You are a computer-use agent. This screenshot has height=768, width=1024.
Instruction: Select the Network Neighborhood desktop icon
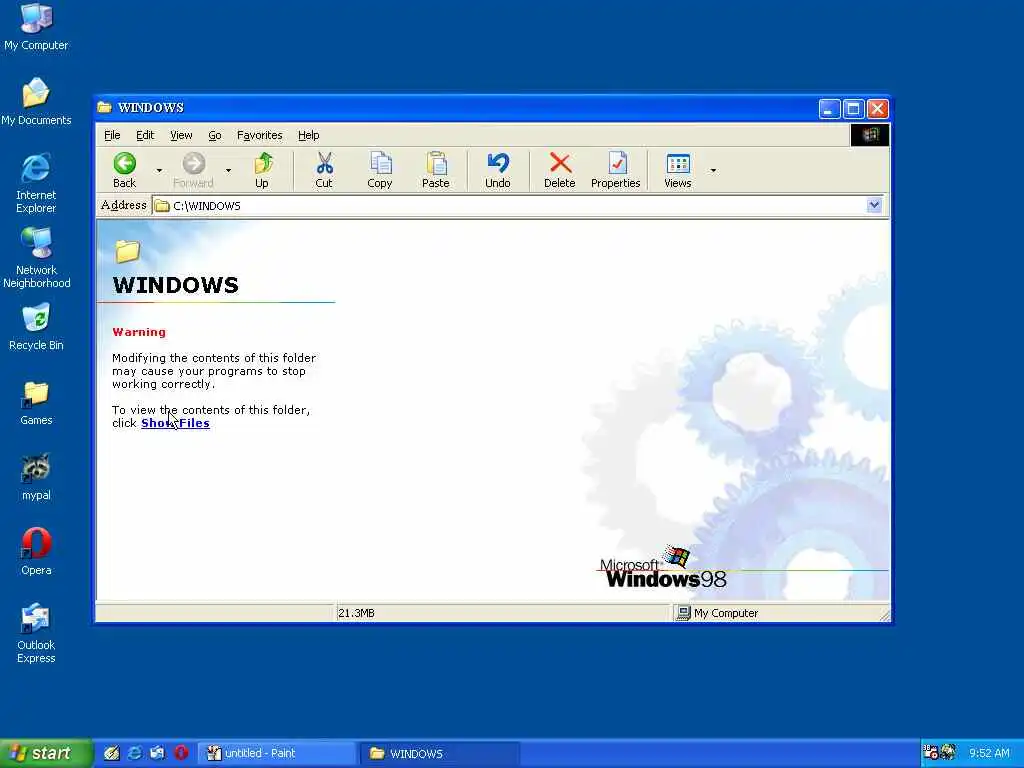36,258
